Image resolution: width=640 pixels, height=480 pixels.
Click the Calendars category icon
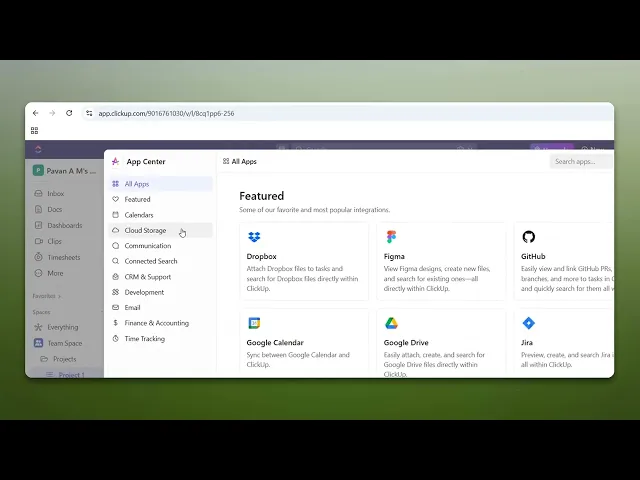click(x=116, y=215)
